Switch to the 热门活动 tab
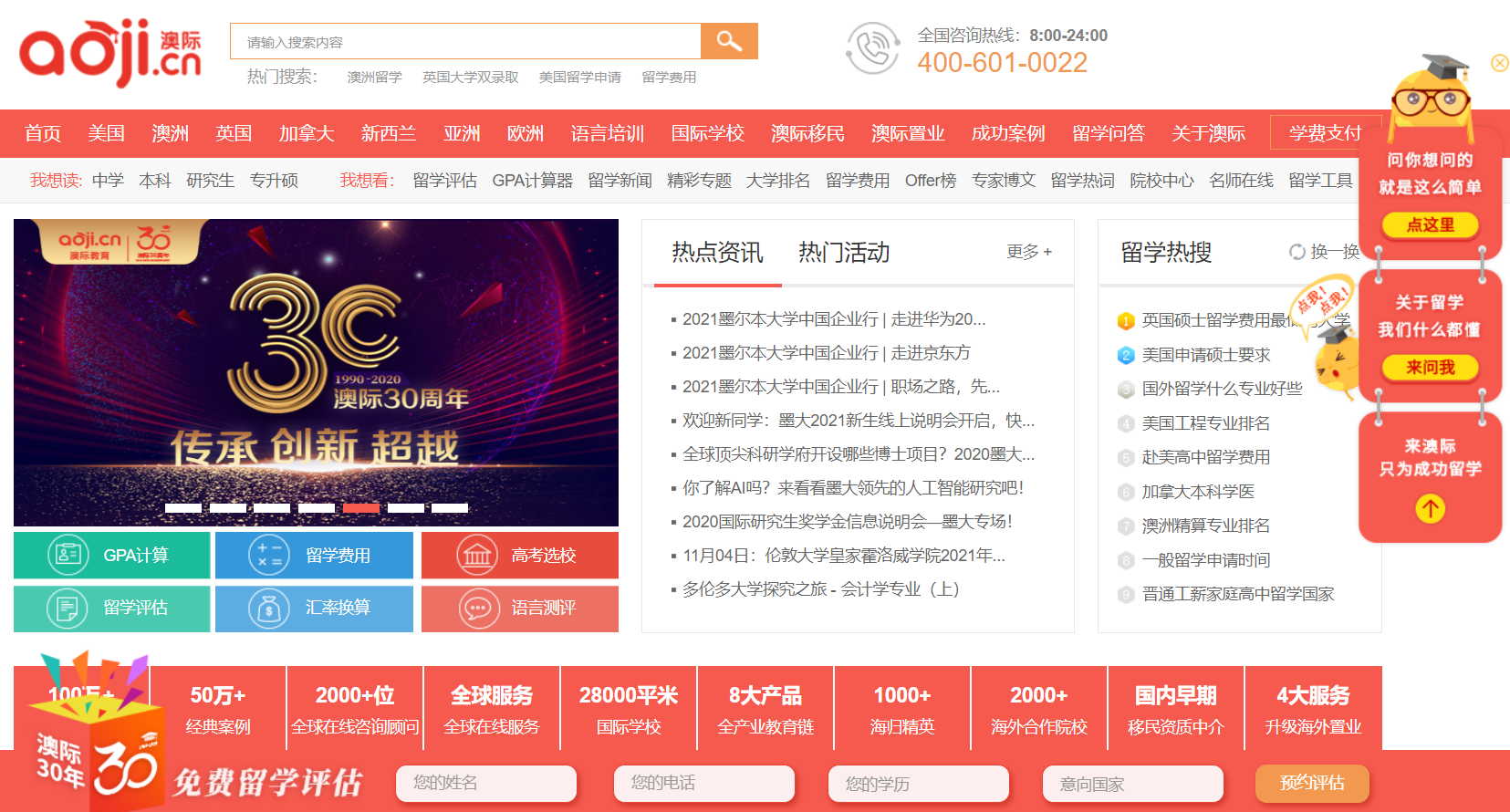Image resolution: width=1510 pixels, height=812 pixels. tap(844, 253)
